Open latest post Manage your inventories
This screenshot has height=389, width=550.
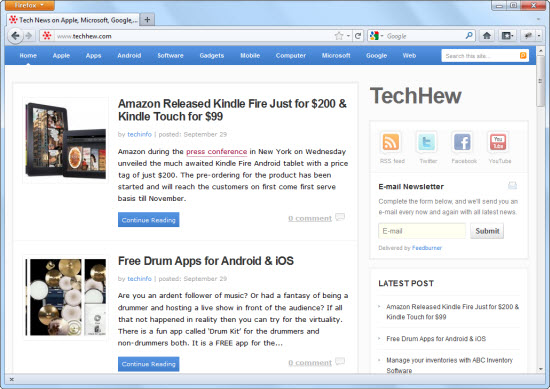(x=449, y=365)
